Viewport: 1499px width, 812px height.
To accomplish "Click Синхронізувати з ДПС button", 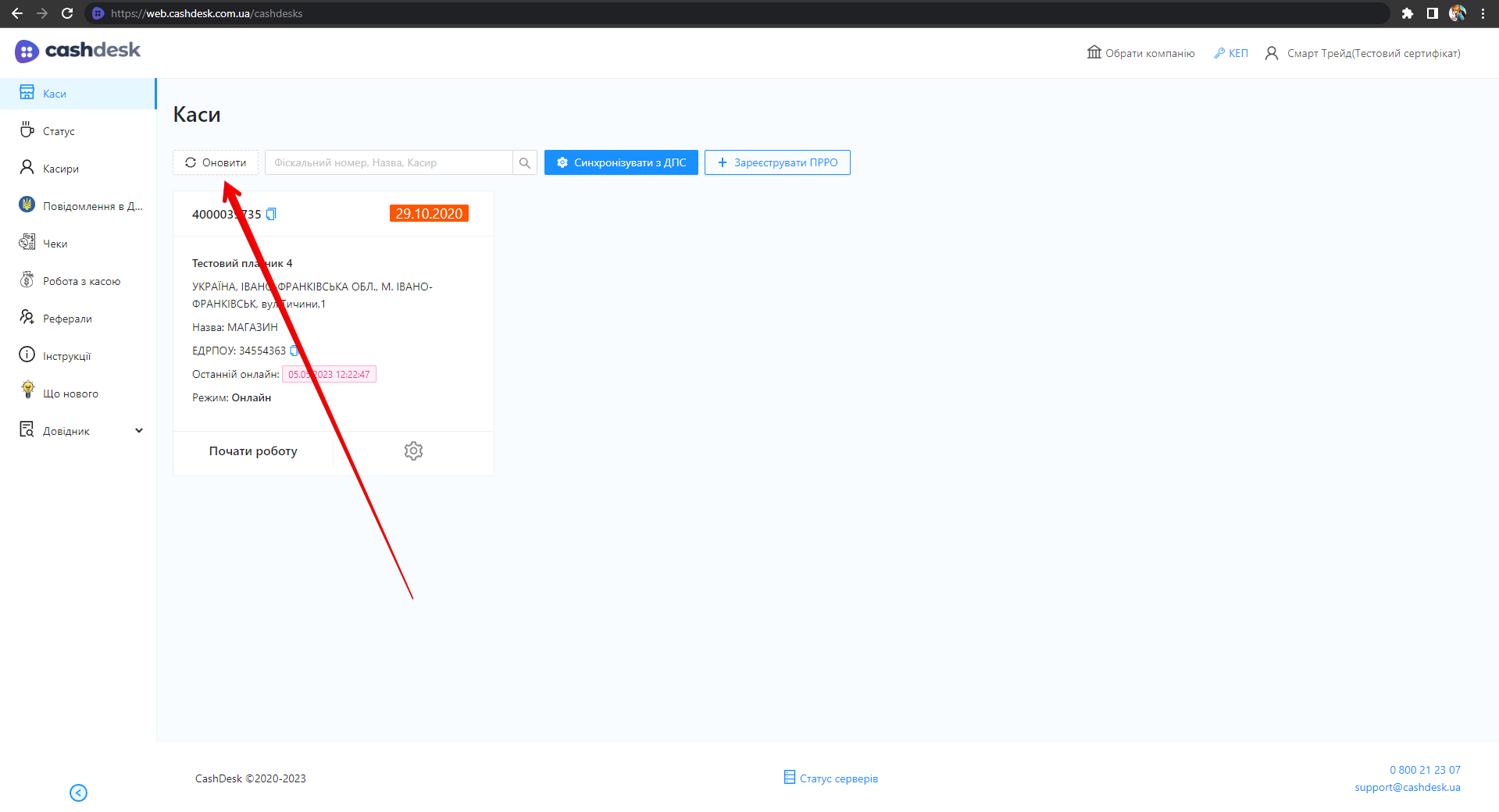I will tap(621, 163).
